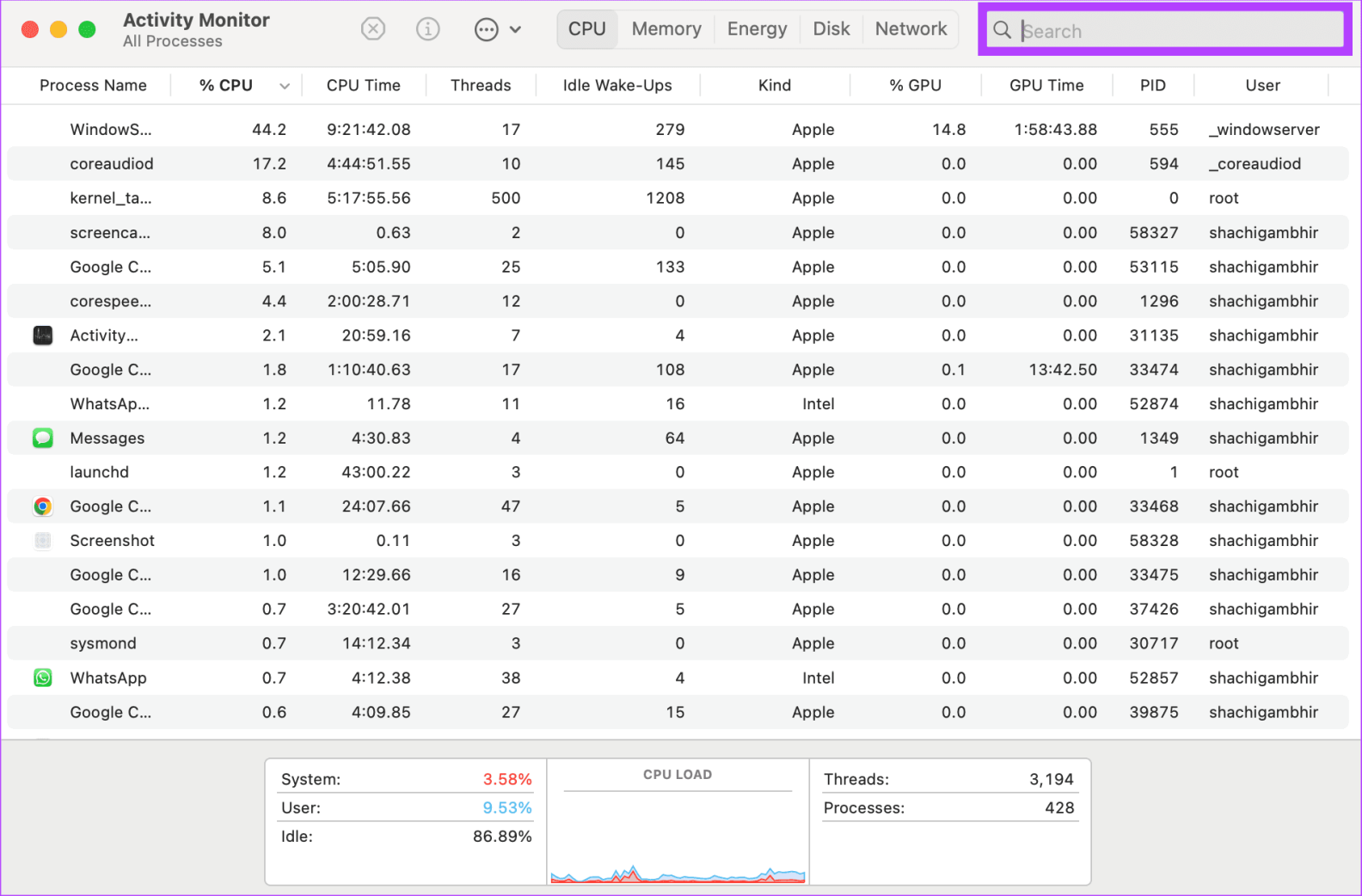Click the magnifying glass search icon
The image size is (1362, 896).
pyautogui.click(x=1002, y=30)
